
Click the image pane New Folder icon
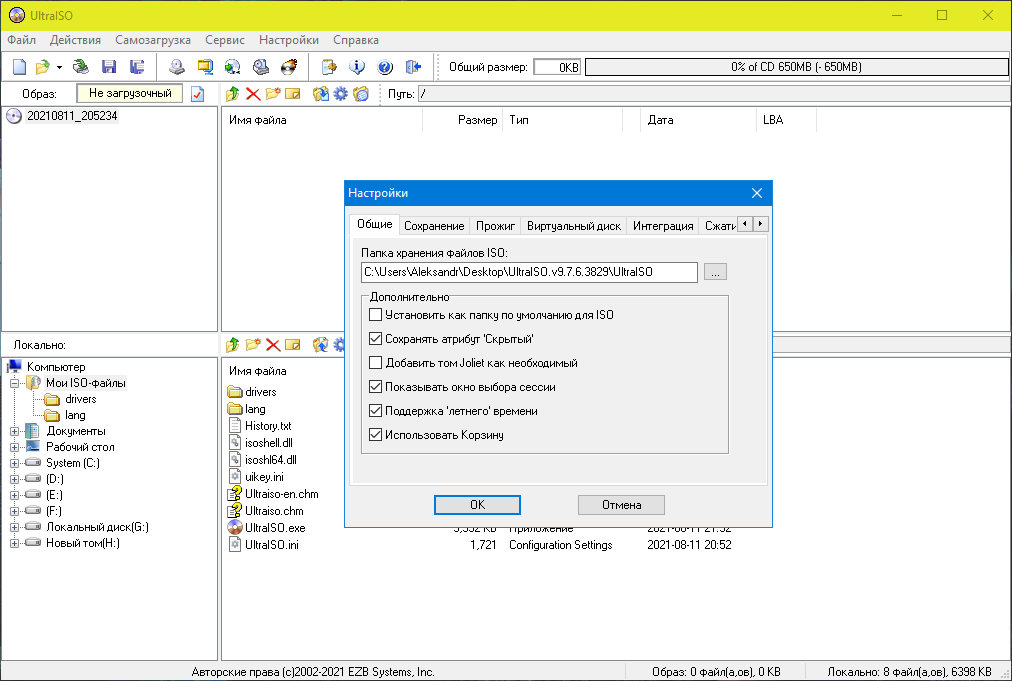pyautogui.click(x=273, y=94)
